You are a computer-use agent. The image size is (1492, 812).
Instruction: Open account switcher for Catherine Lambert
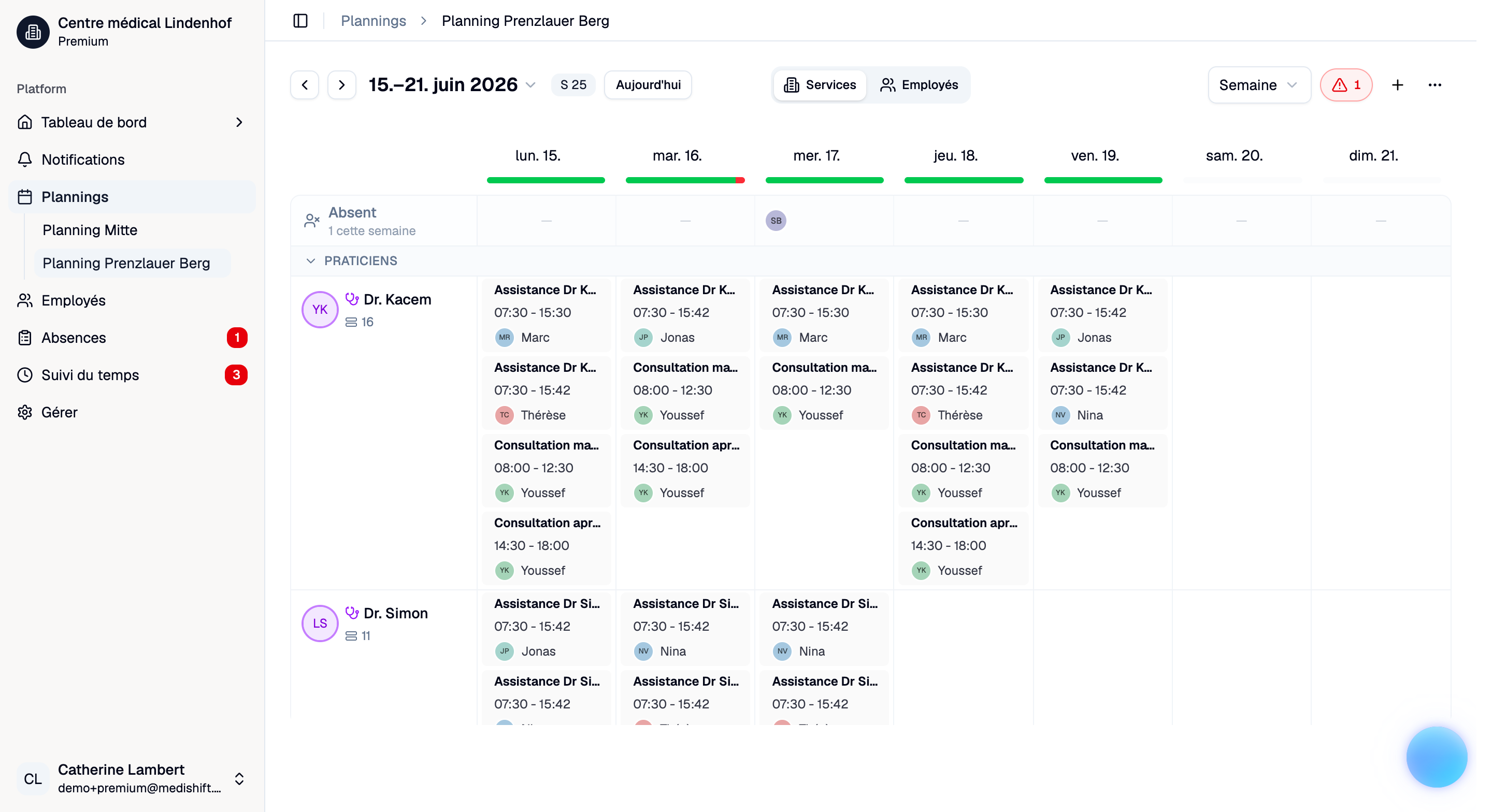pos(239,778)
